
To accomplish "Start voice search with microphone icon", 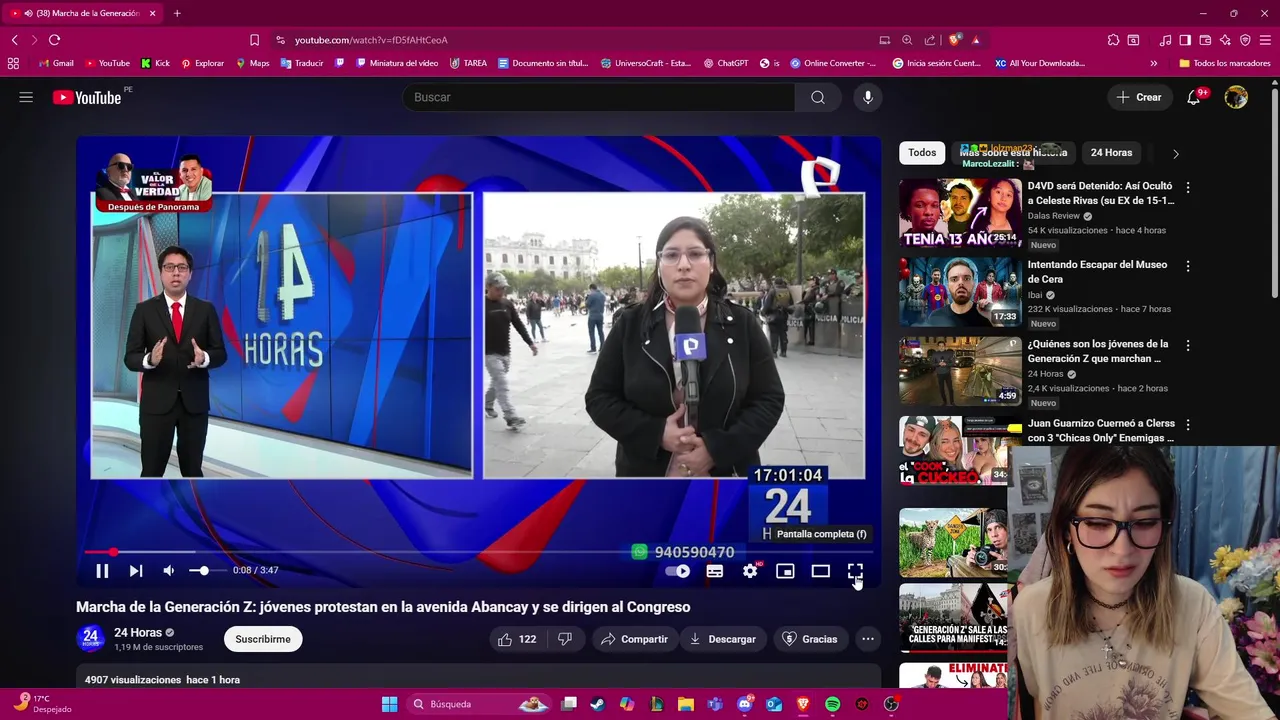I will click(868, 97).
